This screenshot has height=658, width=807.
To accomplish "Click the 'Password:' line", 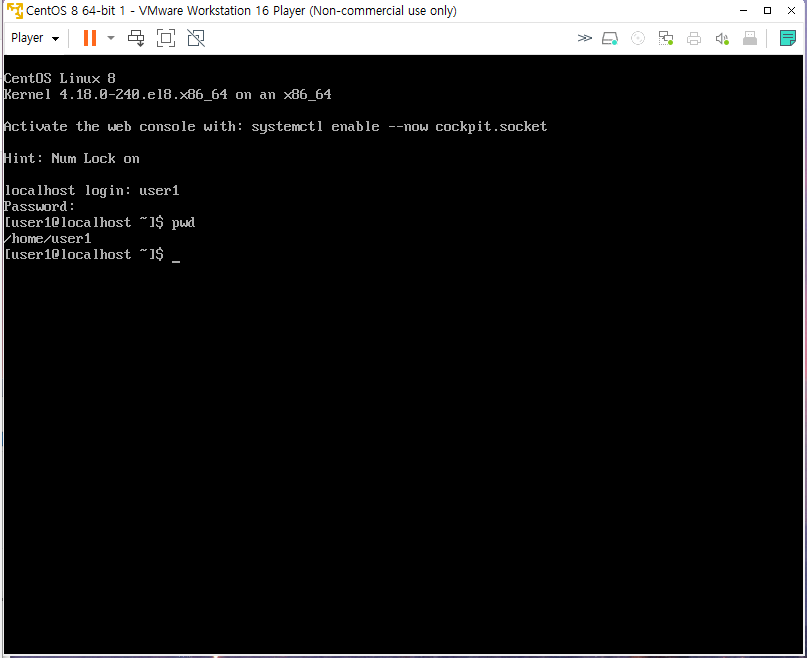I will point(39,206).
